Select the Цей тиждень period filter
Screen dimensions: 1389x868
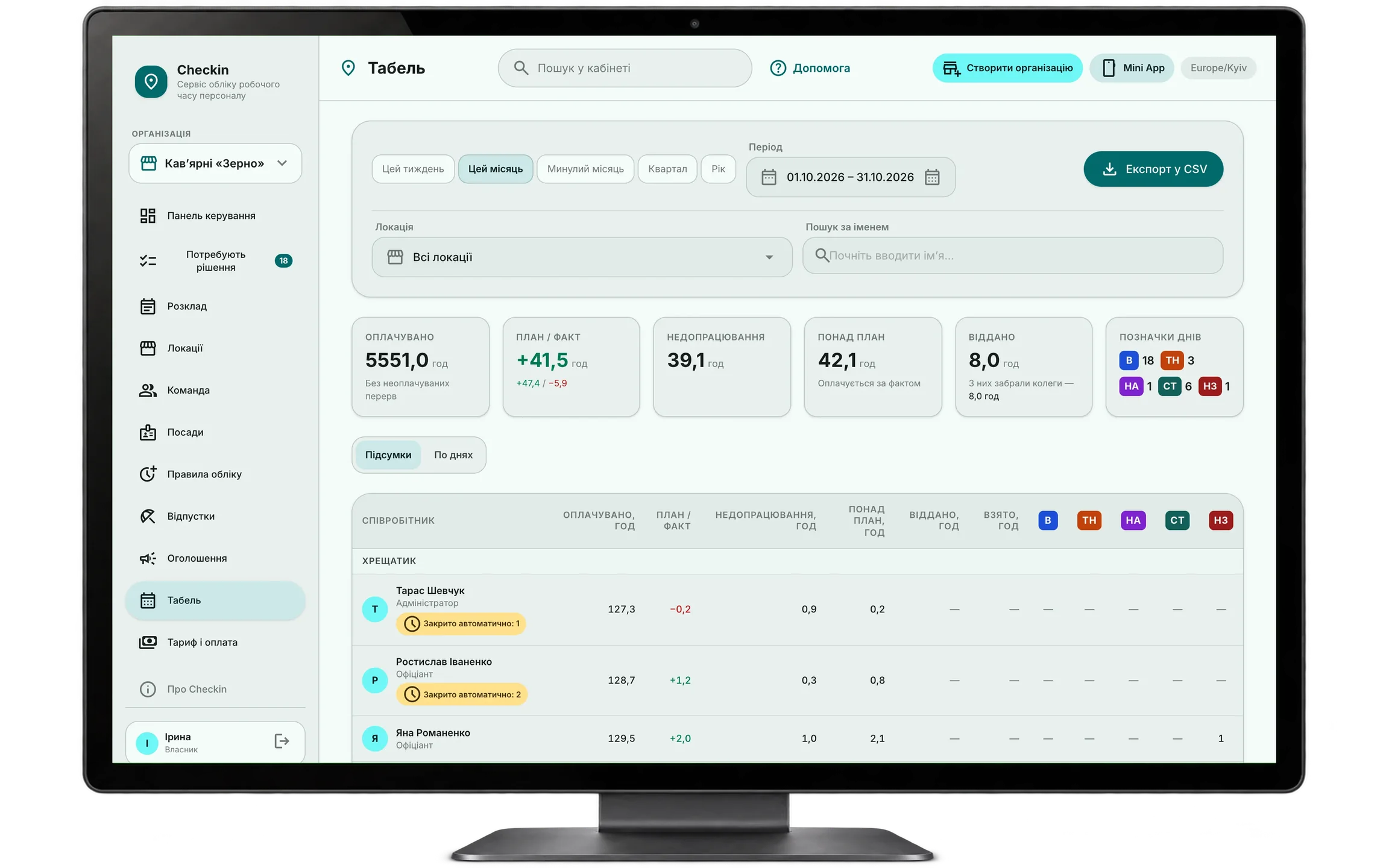413,169
